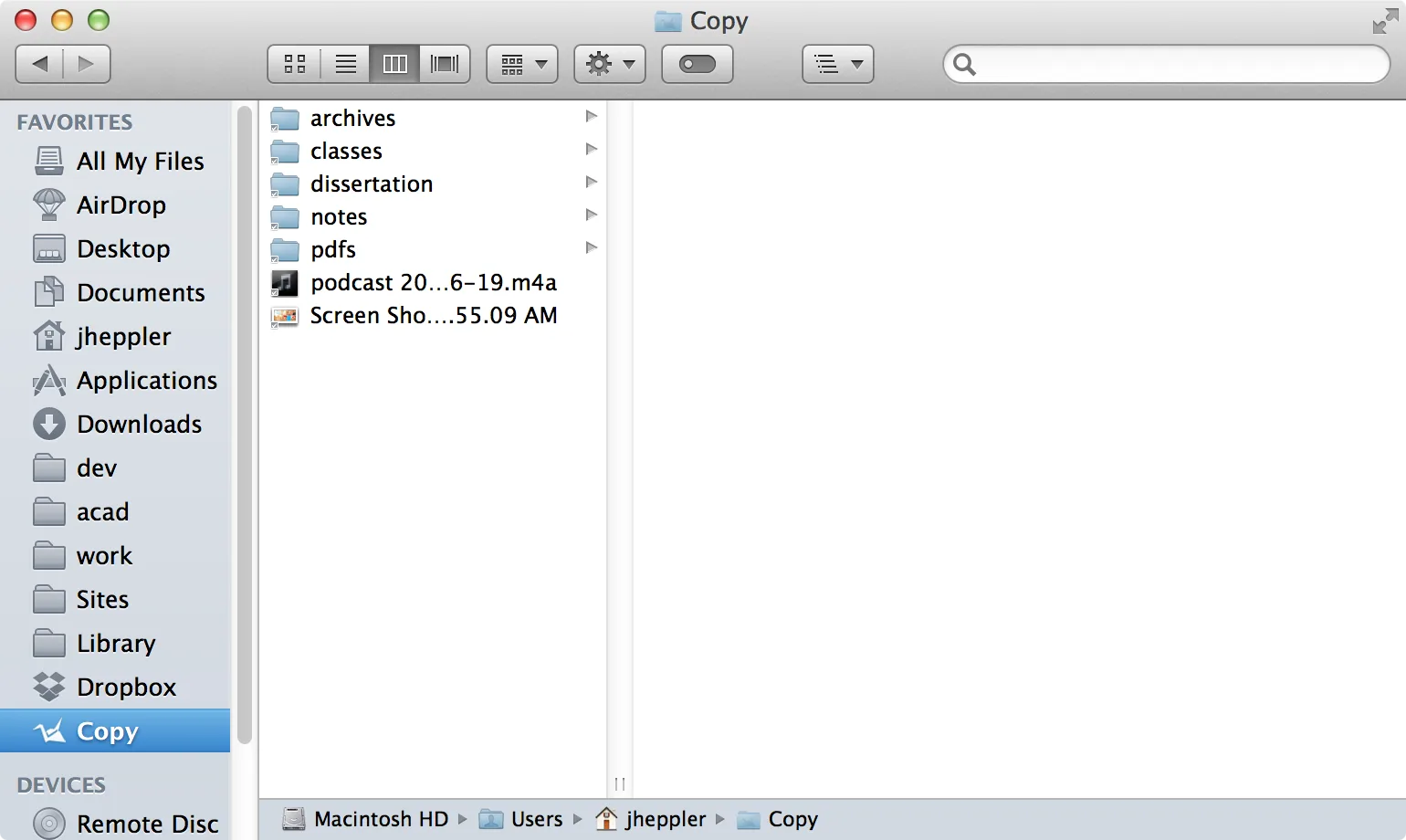Select the podcast 20...6-19.m4a file
The width and height of the screenshot is (1406, 840).
434,282
